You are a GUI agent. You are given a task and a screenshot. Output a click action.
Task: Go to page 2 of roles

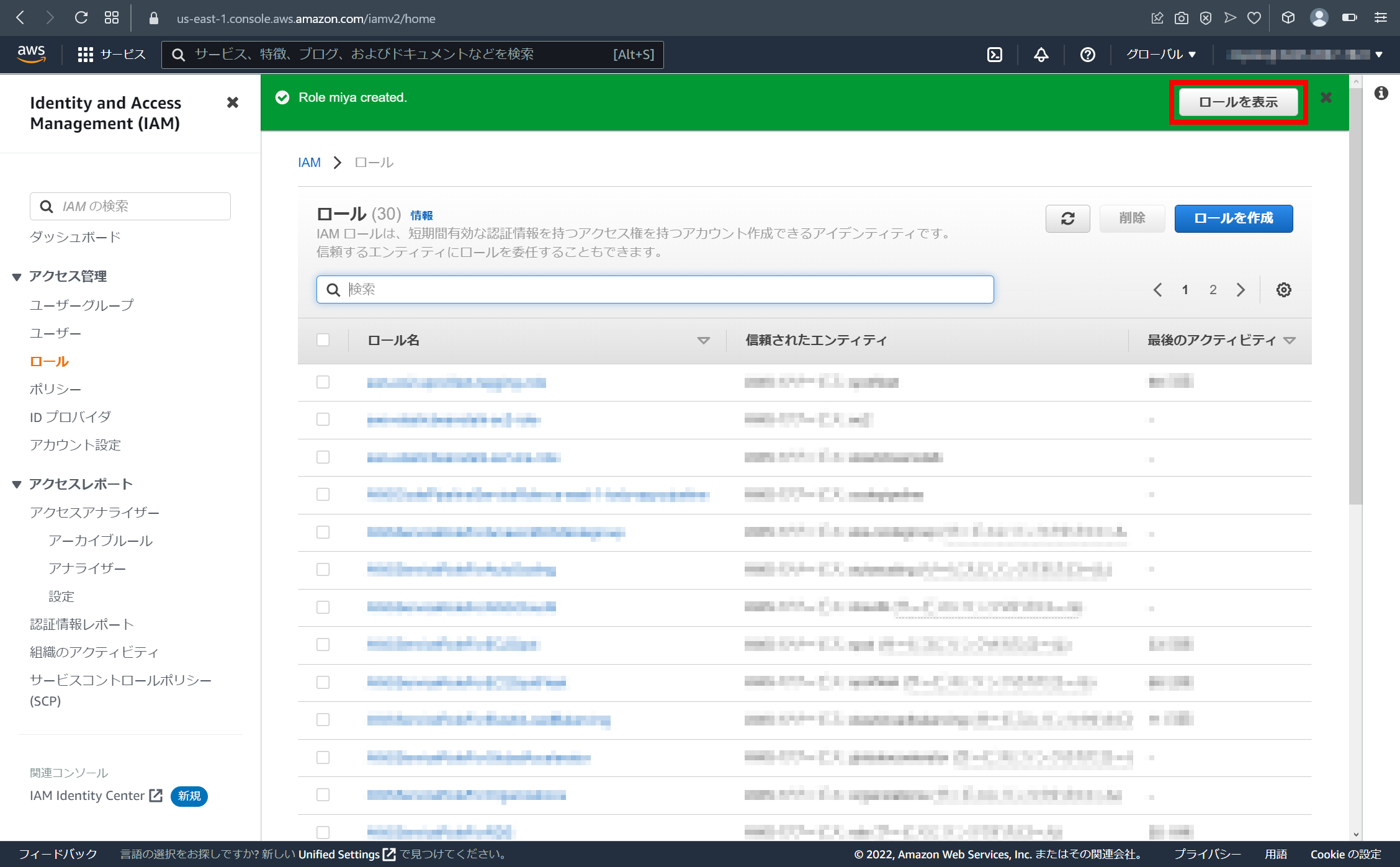point(1213,290)
